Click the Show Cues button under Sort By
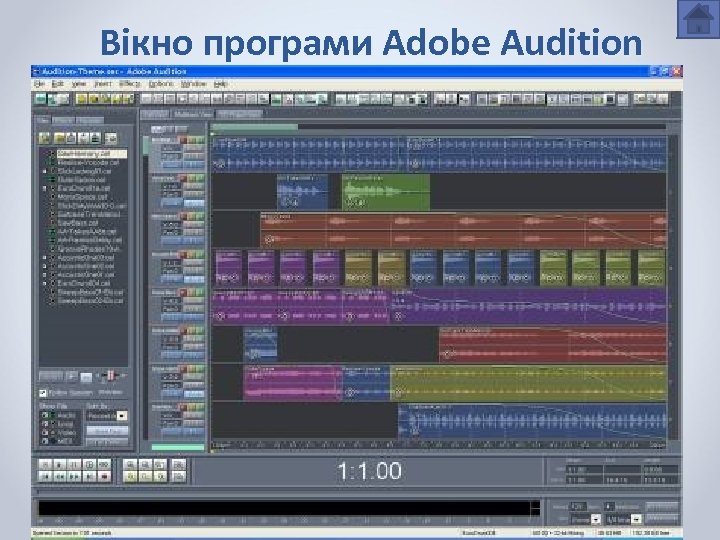This screenshot has width=720, height=540. (x=107, y=431)
